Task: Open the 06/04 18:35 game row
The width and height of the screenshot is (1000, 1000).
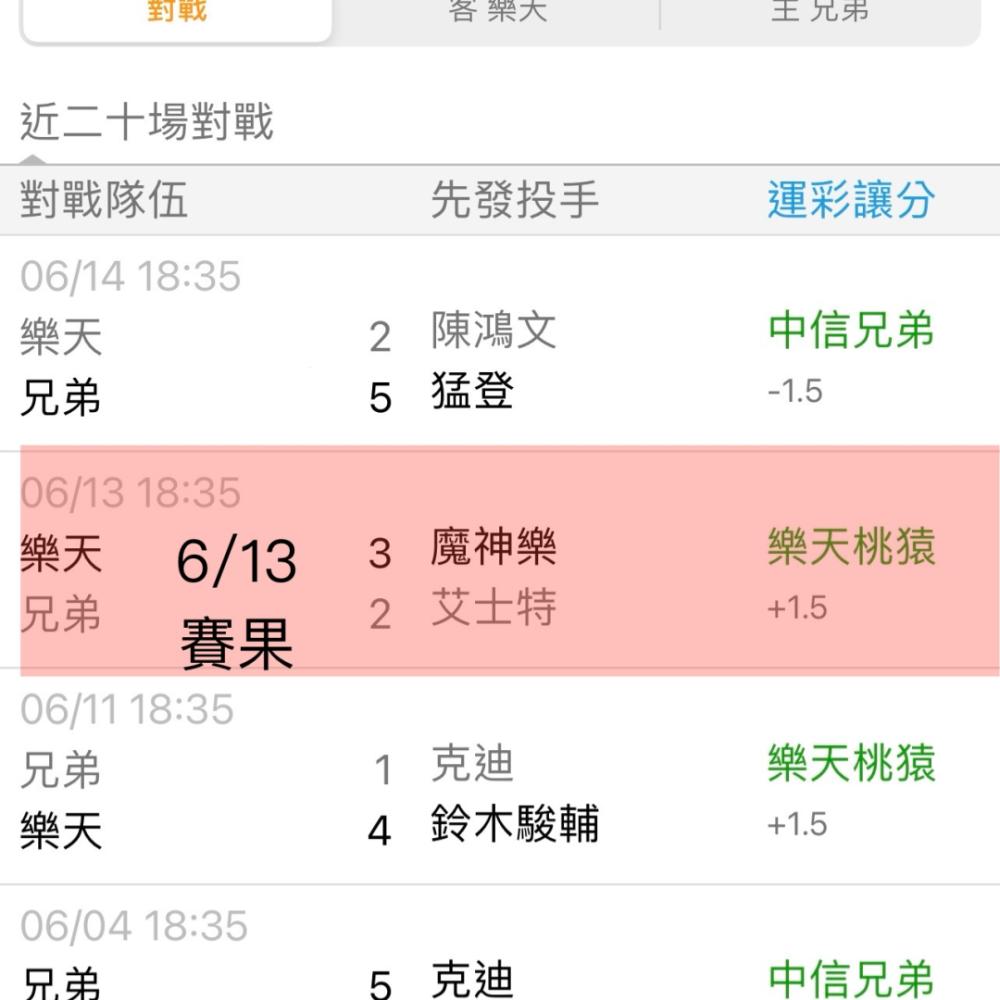Action: pyautogui.click(x=500, y=943)
